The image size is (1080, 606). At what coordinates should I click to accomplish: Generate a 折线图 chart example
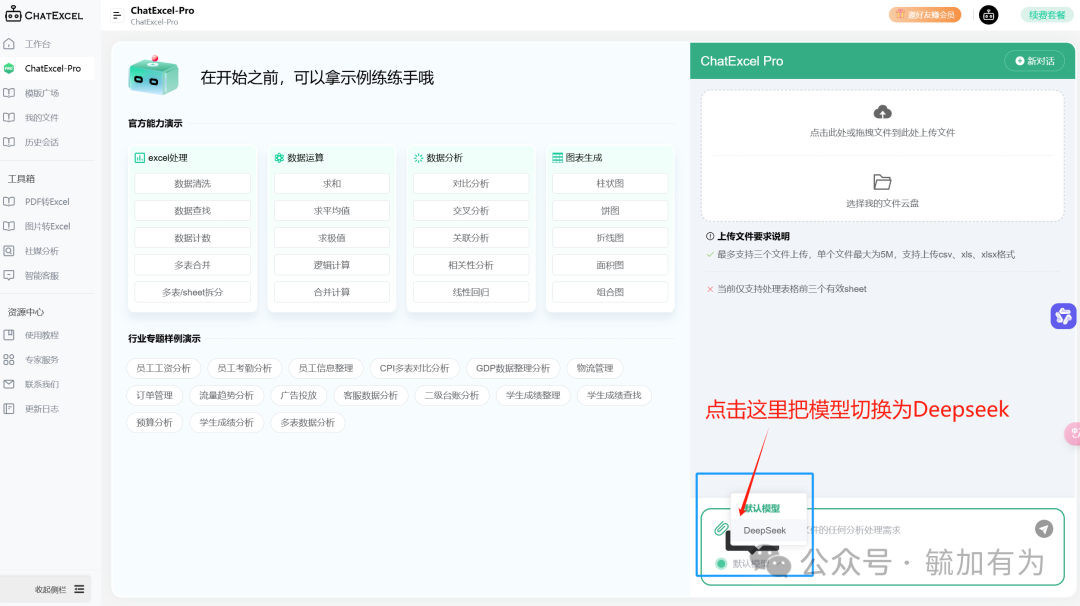(610, 238)
